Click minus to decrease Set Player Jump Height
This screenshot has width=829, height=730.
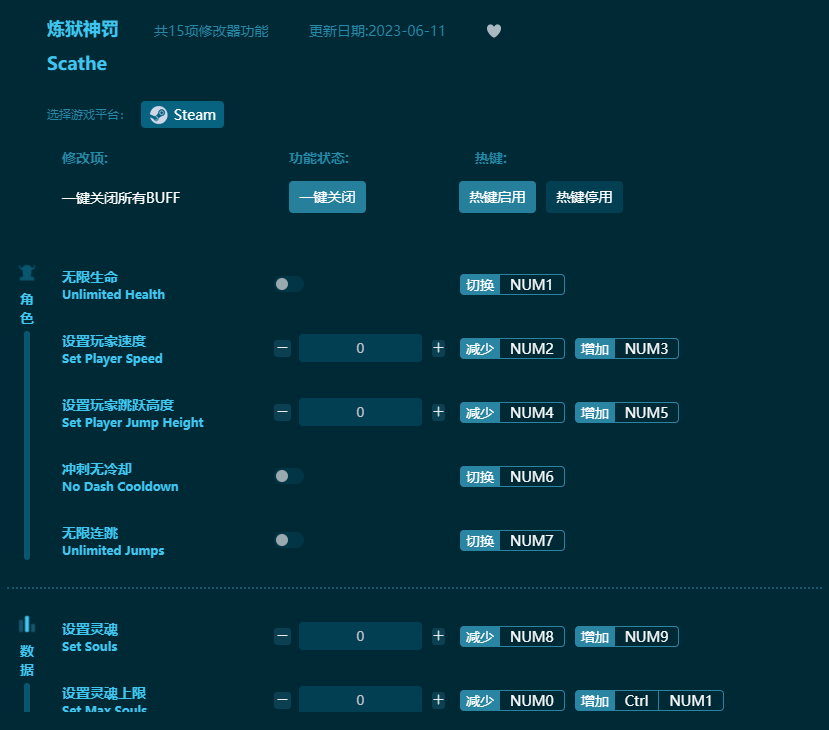282,411
